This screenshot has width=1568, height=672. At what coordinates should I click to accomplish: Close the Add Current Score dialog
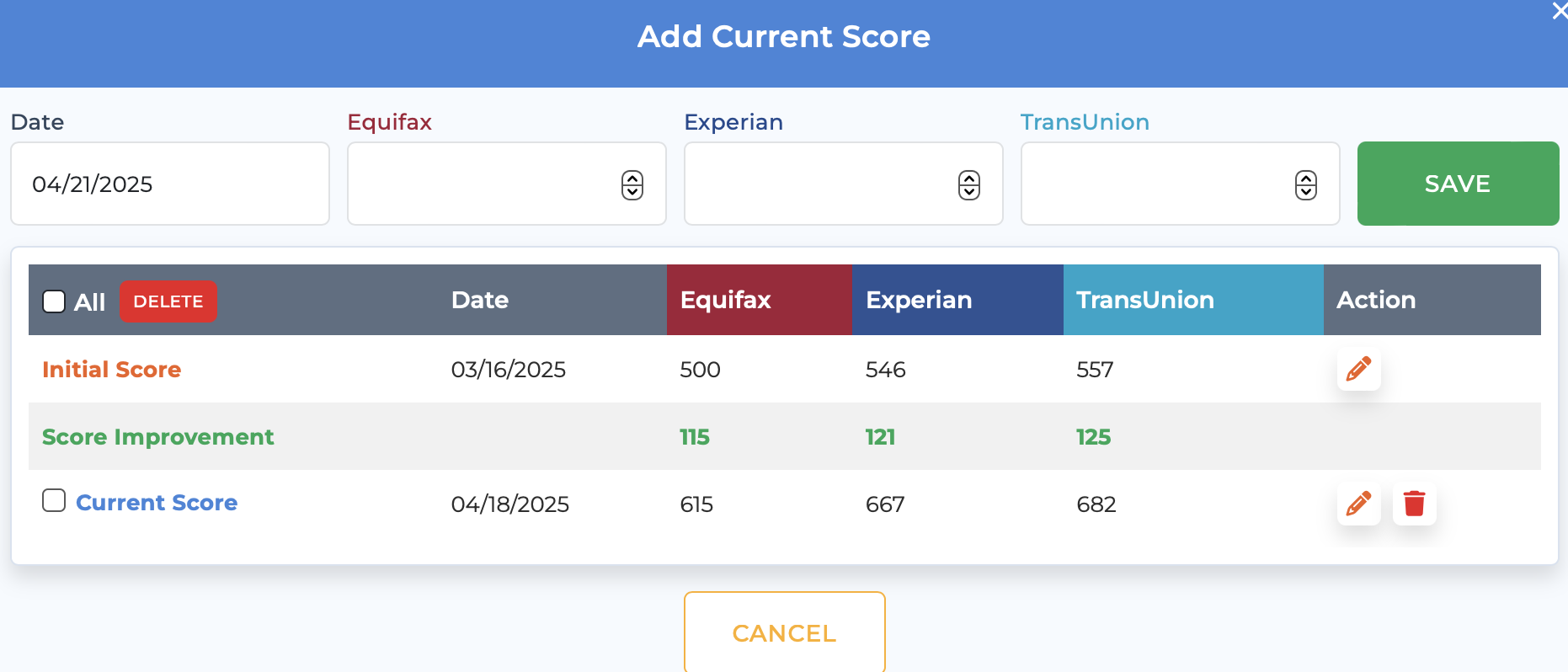pyautogui.click(x=1559, y=11)
